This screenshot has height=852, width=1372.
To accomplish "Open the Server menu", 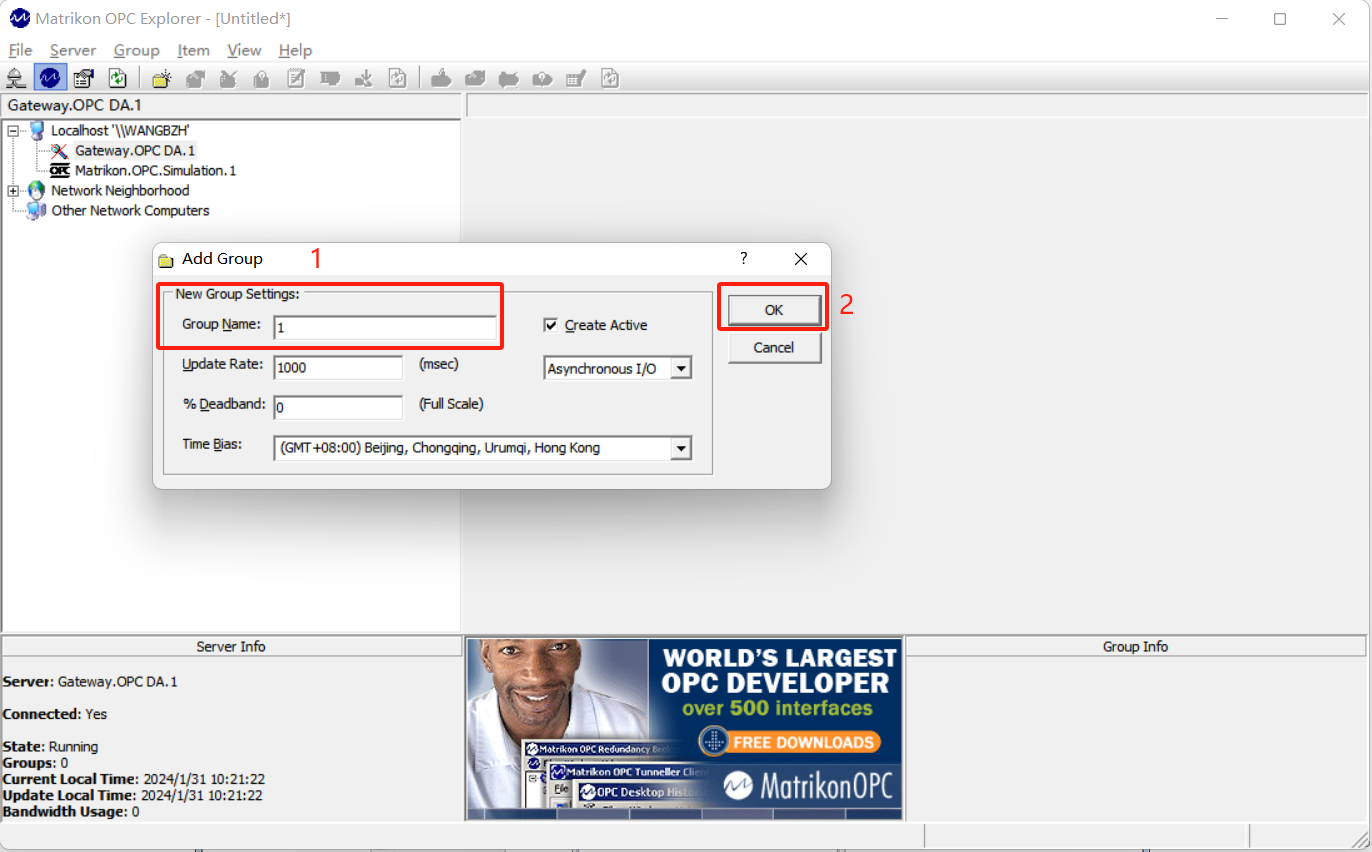I will click(73, 50).
